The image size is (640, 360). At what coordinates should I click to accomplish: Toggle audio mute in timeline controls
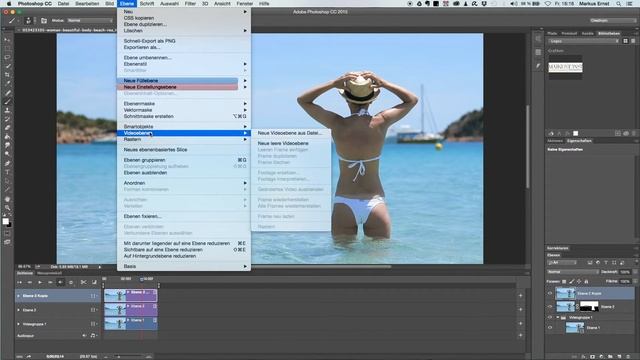[x=60, y=282]
